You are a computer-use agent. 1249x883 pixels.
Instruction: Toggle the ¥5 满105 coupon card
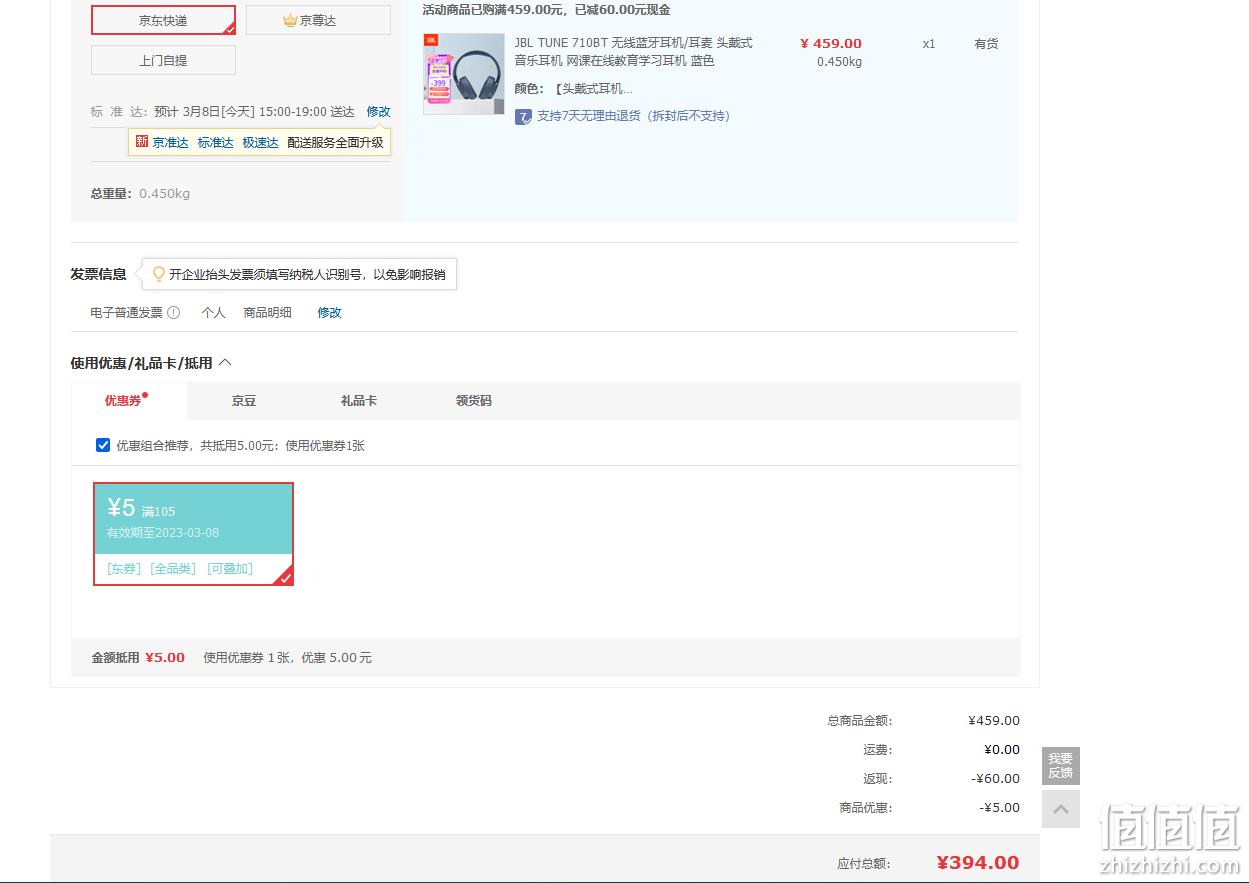click(x=194, y=534)
